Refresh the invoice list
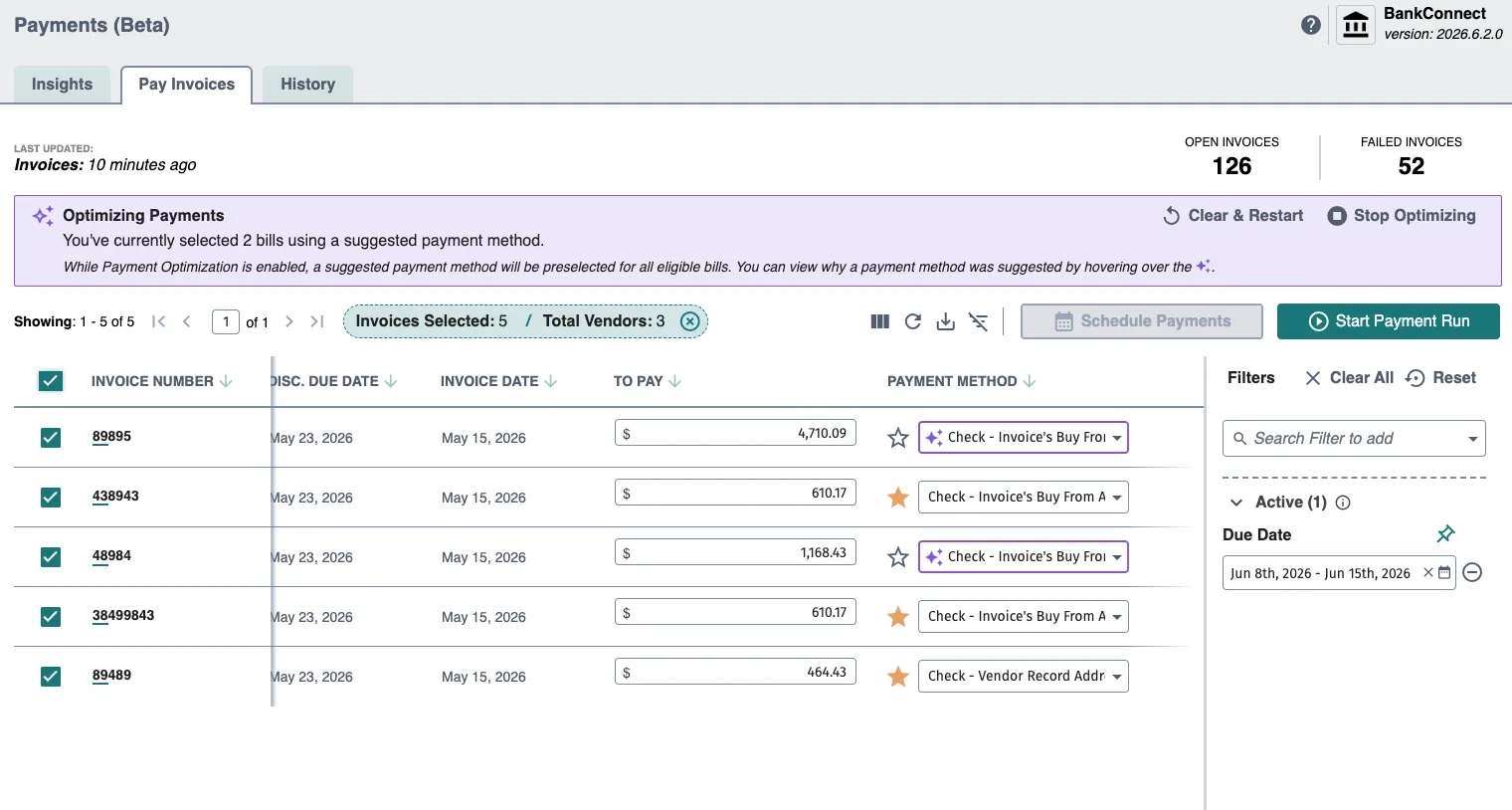Screen dimensions: 1512x810 913,321
